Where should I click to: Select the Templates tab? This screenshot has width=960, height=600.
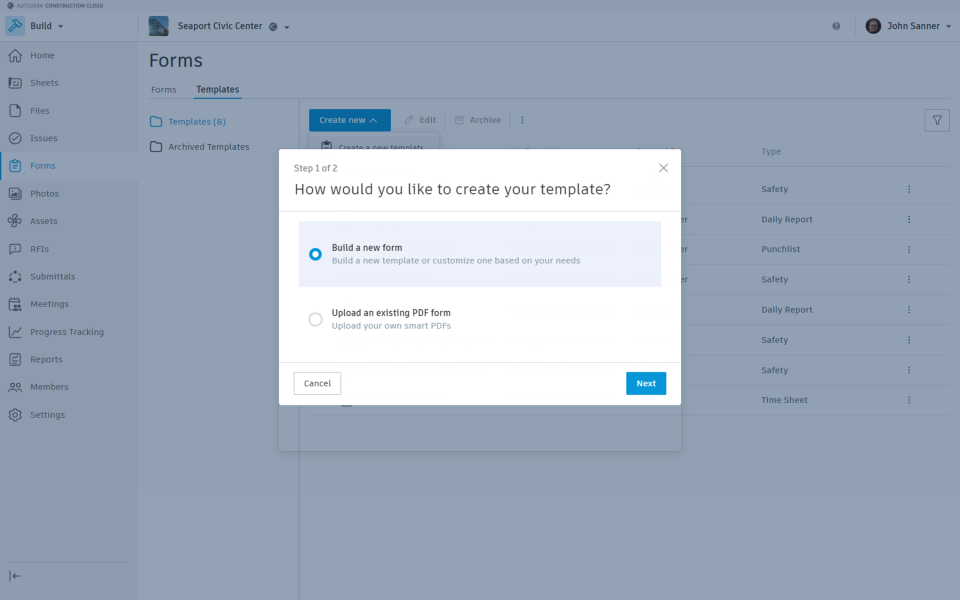click(x=217, y=89)
